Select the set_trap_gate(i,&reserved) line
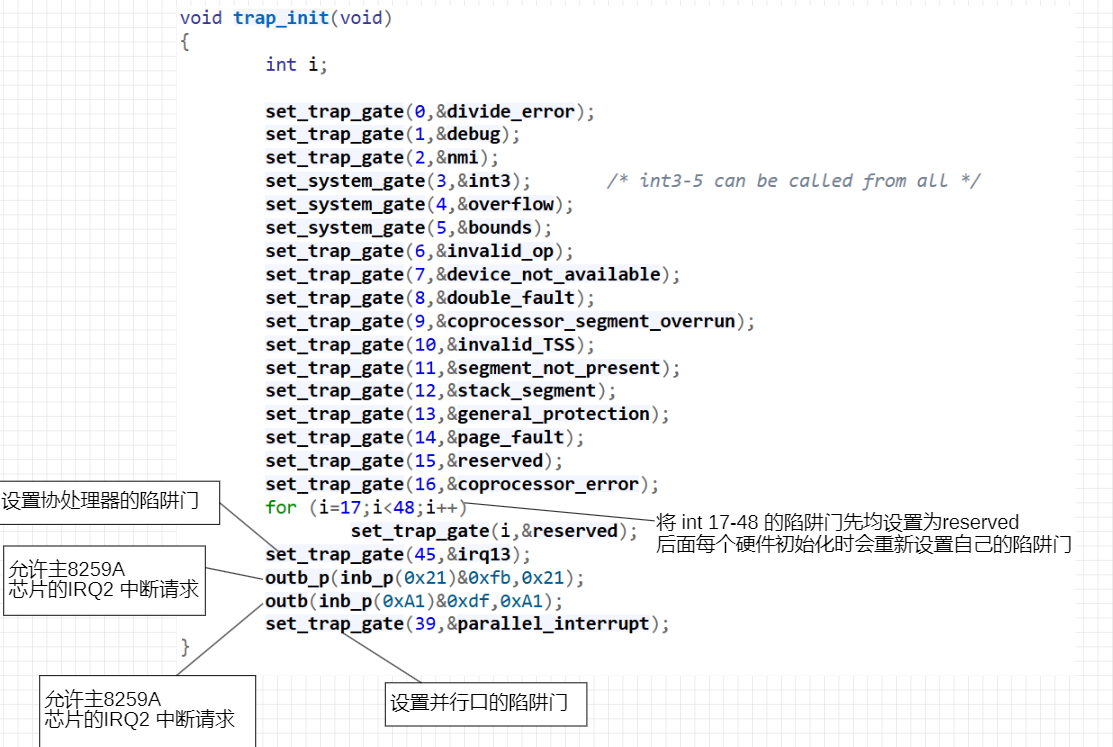Image resolution: width=1113 pixels, height=747 pixels. pyautogui.click(x=493, y=531)
